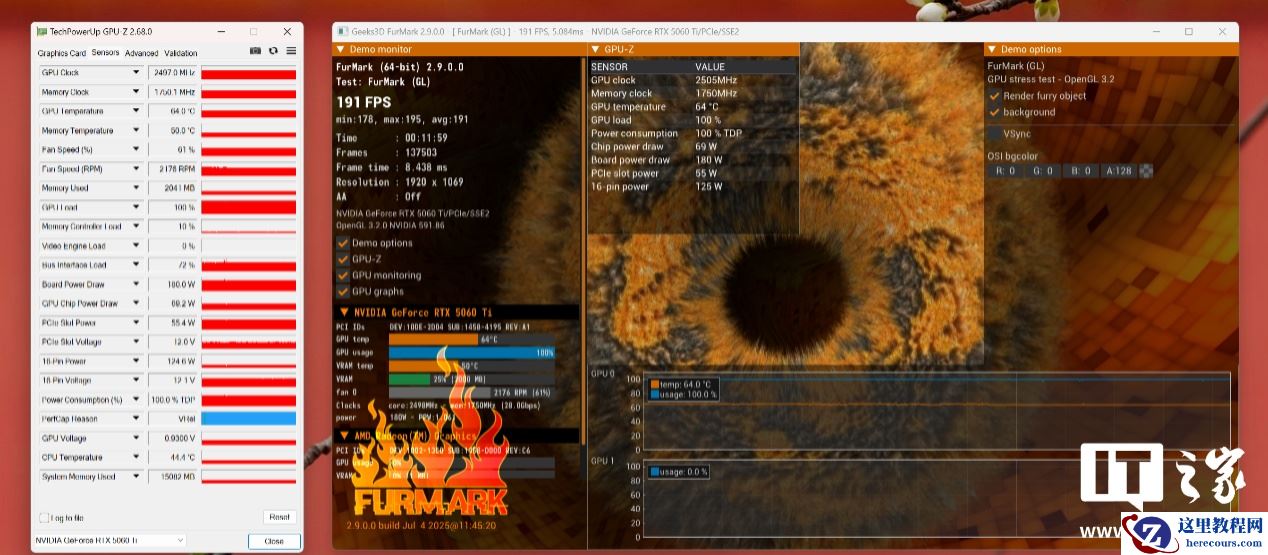The image size is (1268, 555).
Task: Click the alpha checkerboard icon beside A:128
Action: 1146,171
